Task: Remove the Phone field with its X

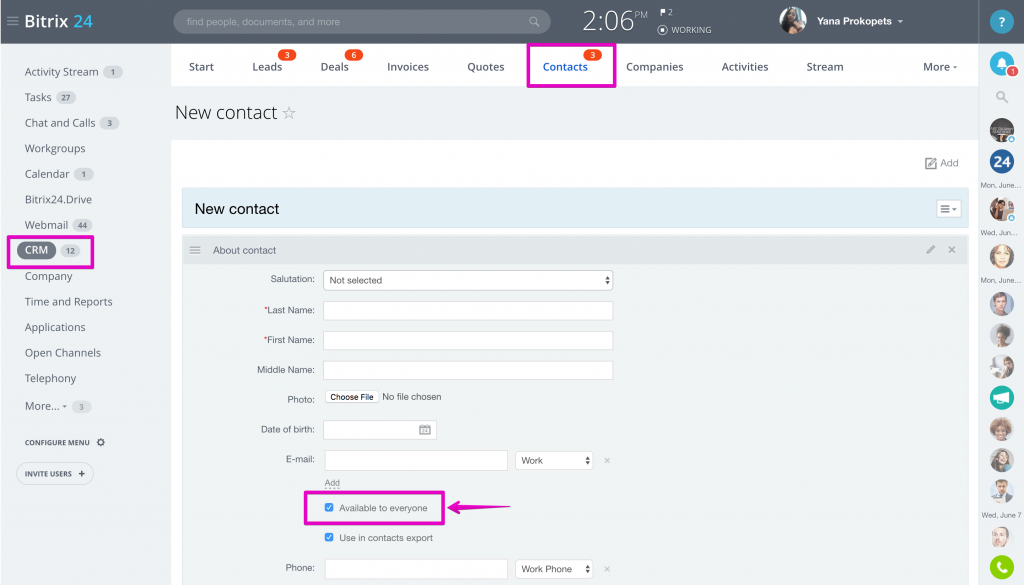Action: (x=607, y=569)
